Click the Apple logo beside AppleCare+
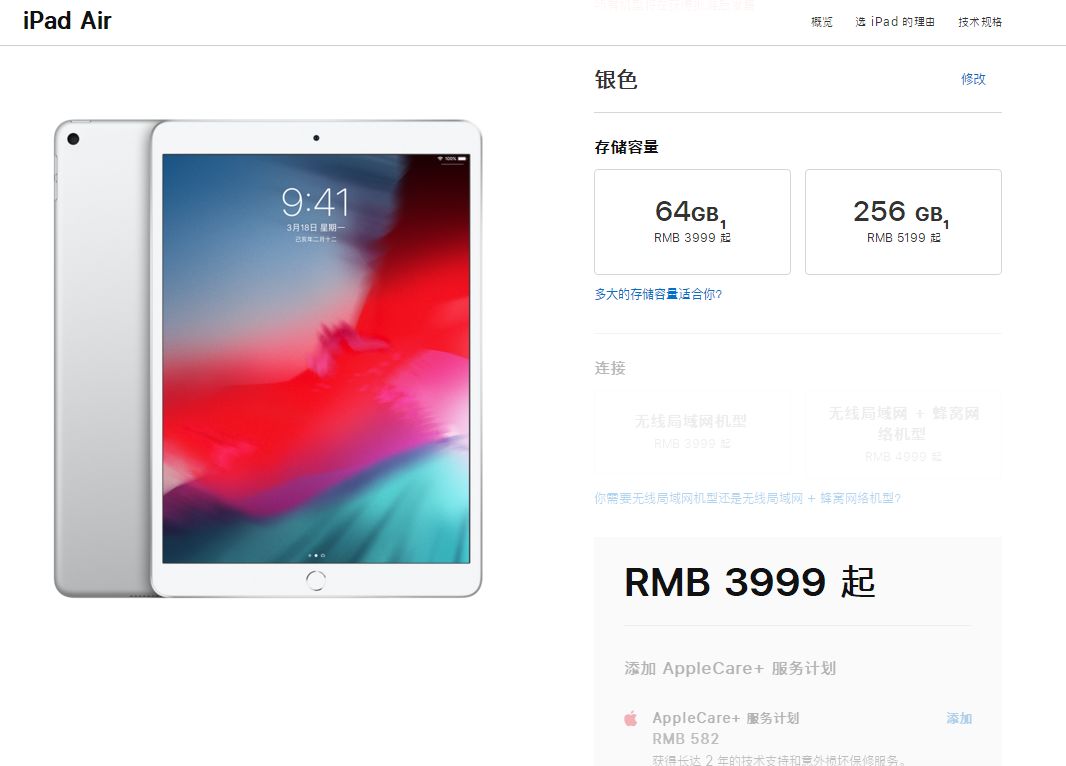The image size is (1066, 766). click(631, 718)
